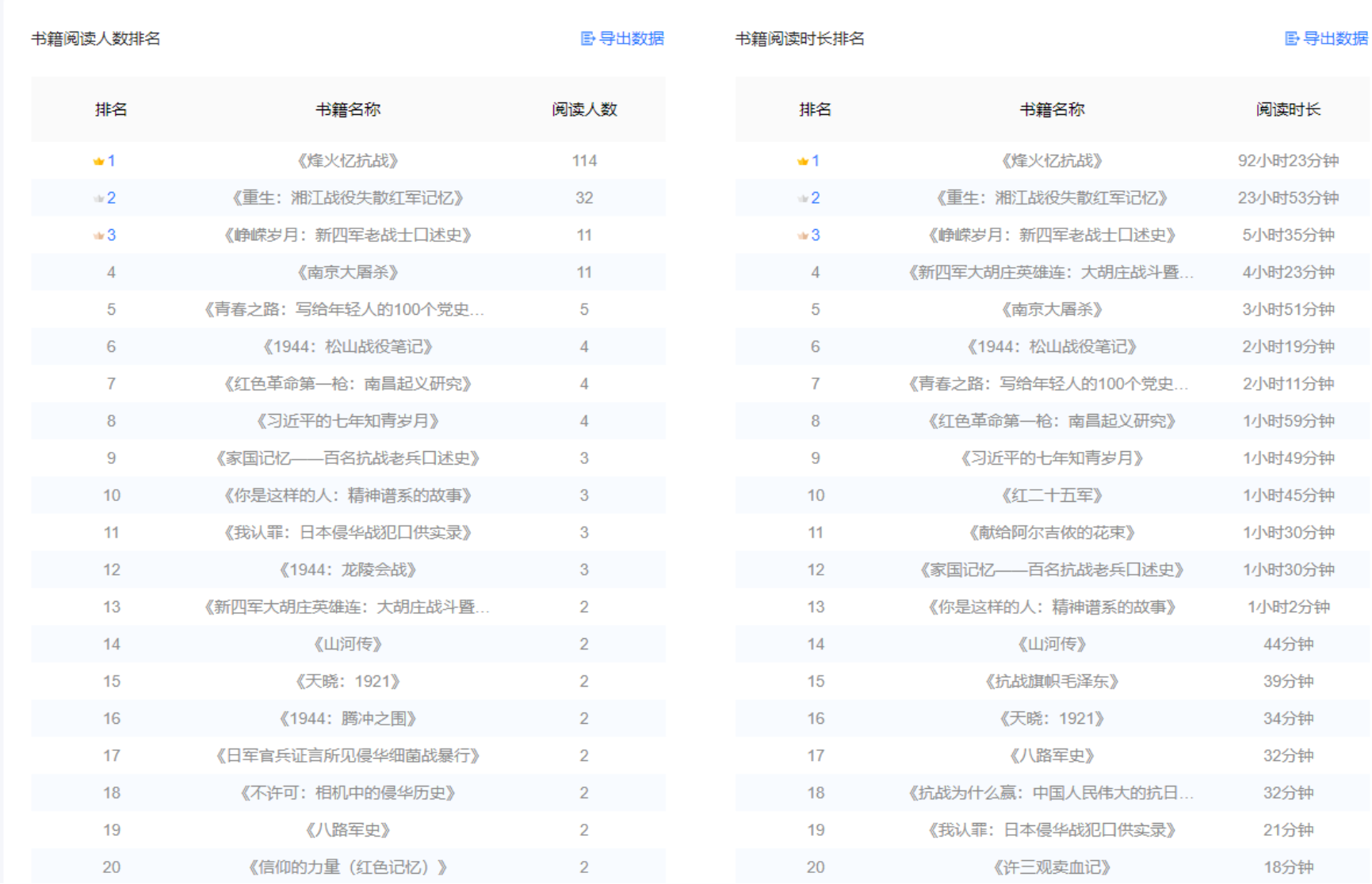Click bronze crown icon in reading duration table
This screenshot has width=1372, height=884.
pos(802,235)
